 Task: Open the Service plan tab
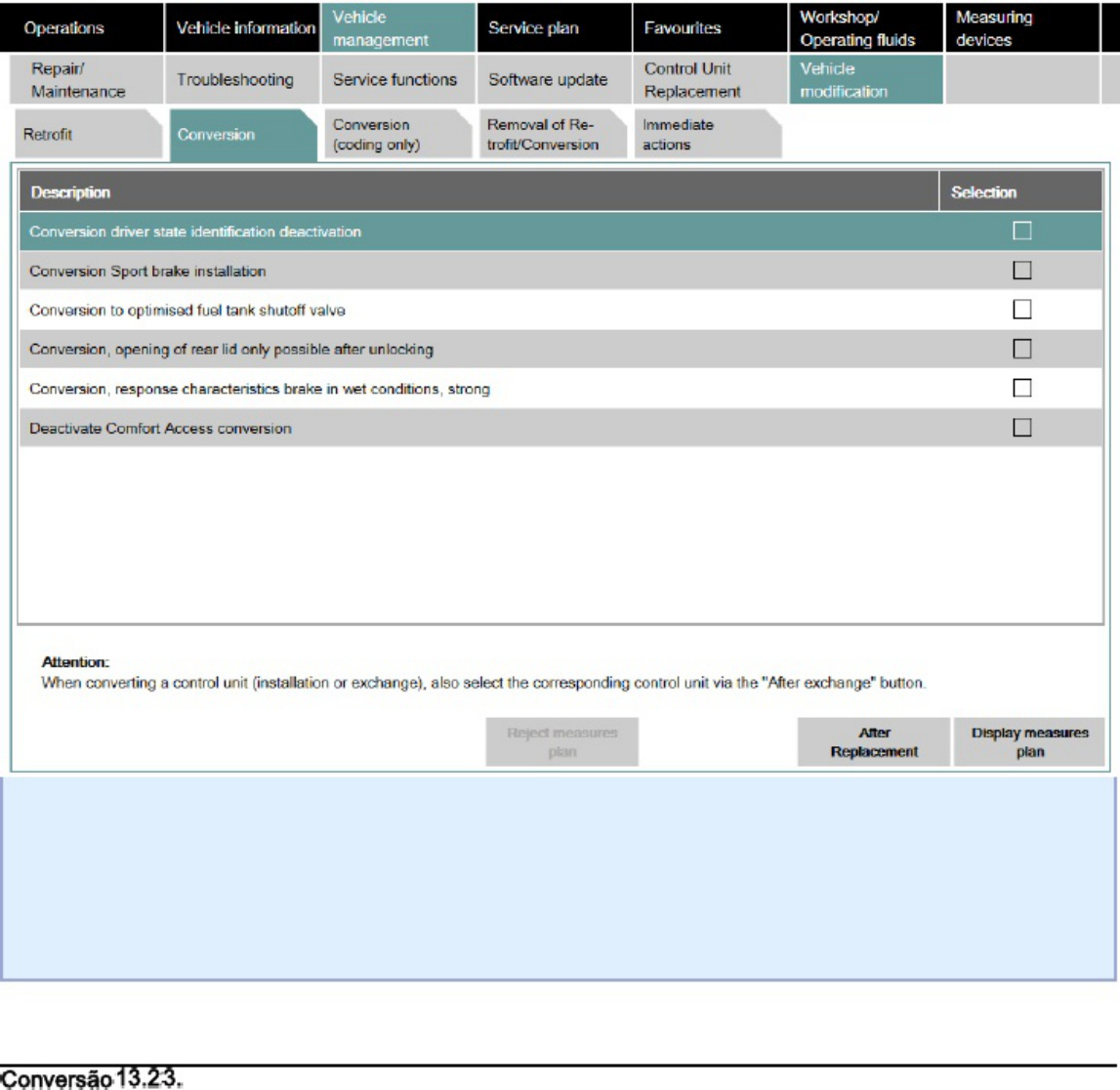click(555, 27)
